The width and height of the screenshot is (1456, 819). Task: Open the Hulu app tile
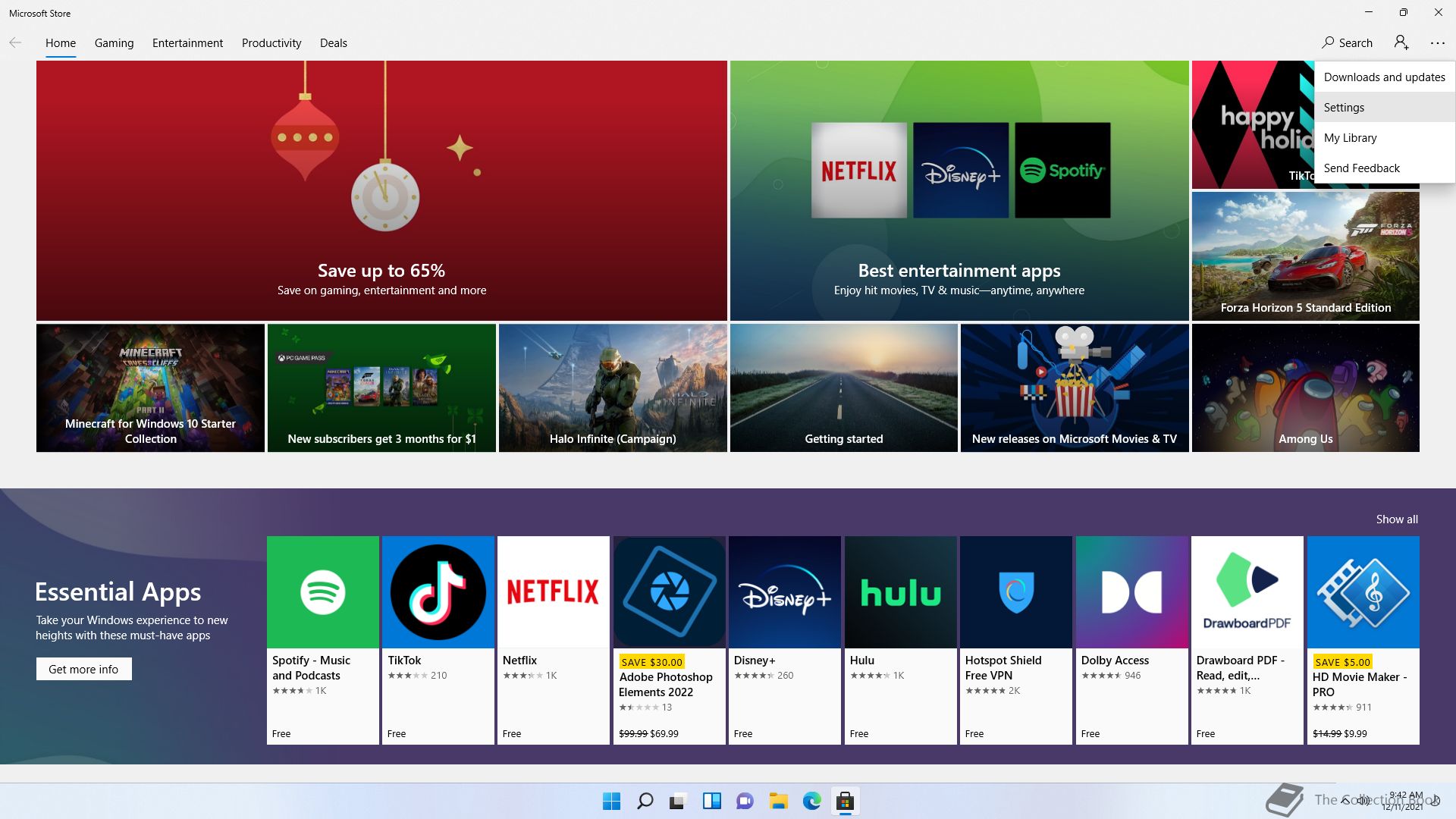click(901, 640)
